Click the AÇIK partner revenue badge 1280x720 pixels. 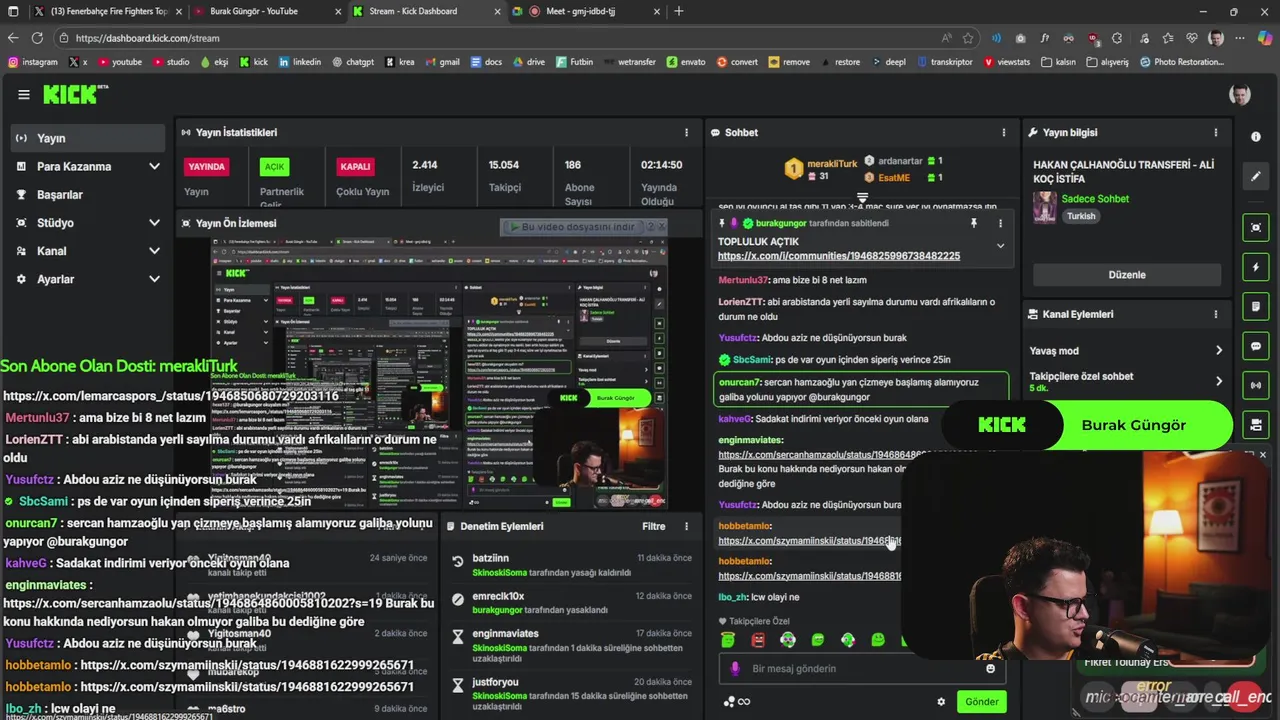[x=274, y=167]
